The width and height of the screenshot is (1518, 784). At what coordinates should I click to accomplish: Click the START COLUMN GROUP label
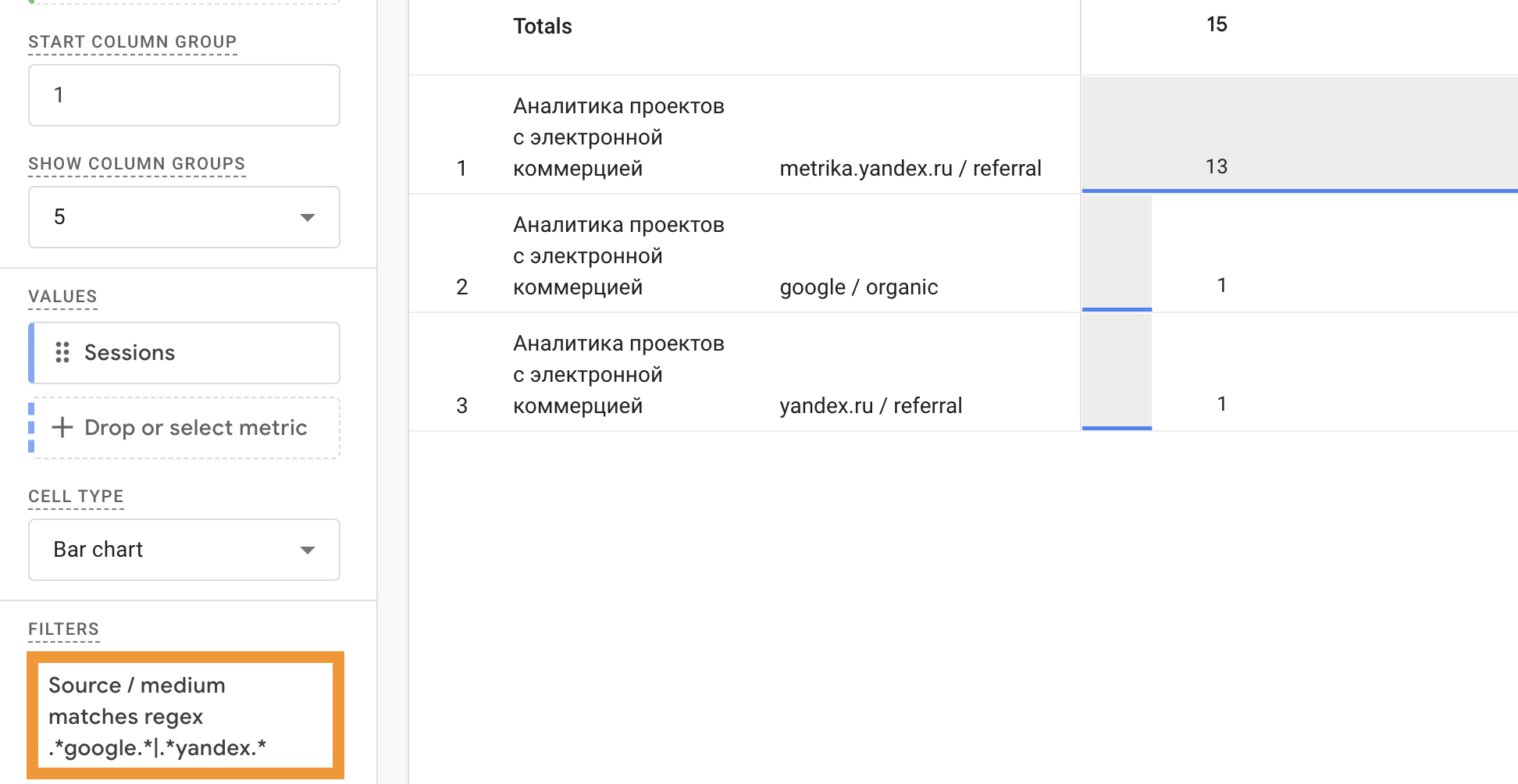click(x=132, y=42)
